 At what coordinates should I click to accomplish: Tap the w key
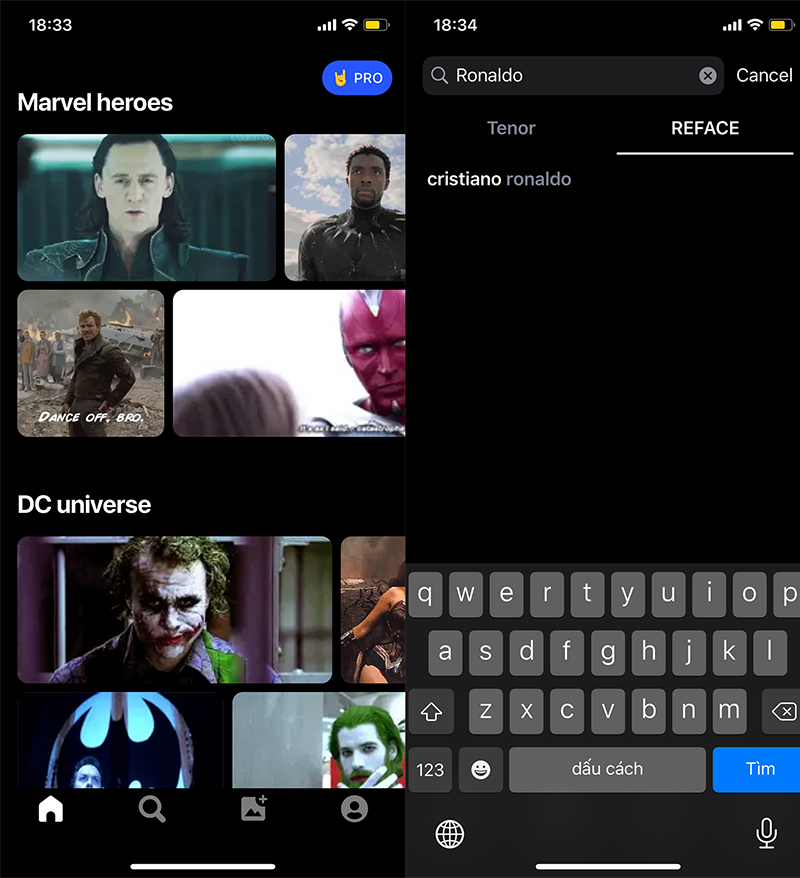point(466,594)
